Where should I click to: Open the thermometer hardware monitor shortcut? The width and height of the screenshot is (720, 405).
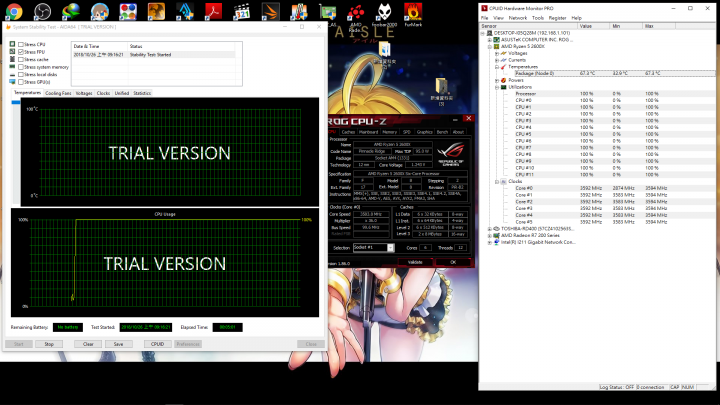tap(299, 11)
